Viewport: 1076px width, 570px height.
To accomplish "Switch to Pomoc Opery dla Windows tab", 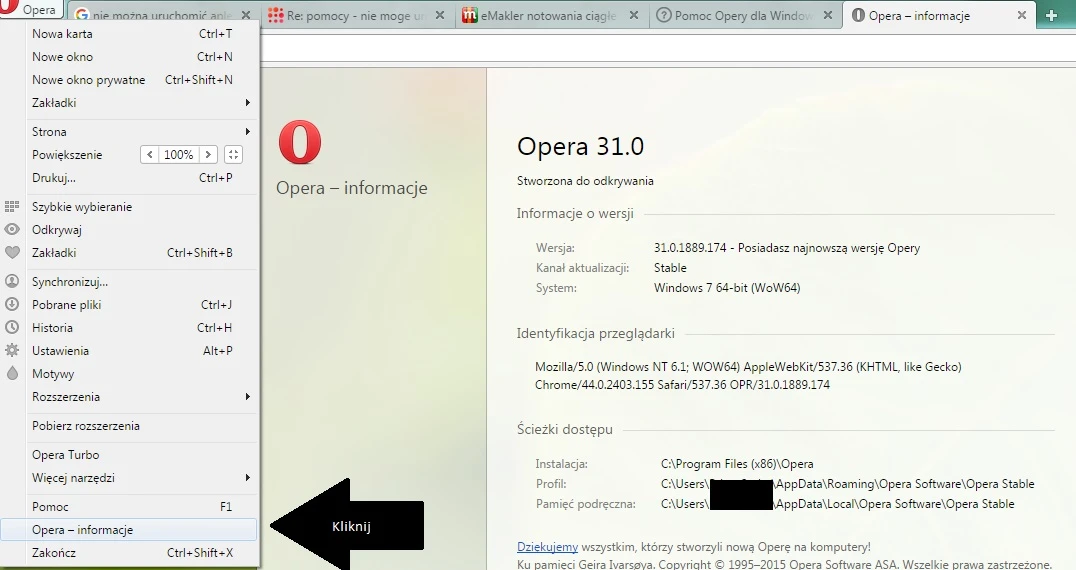I will coord(745,14).
